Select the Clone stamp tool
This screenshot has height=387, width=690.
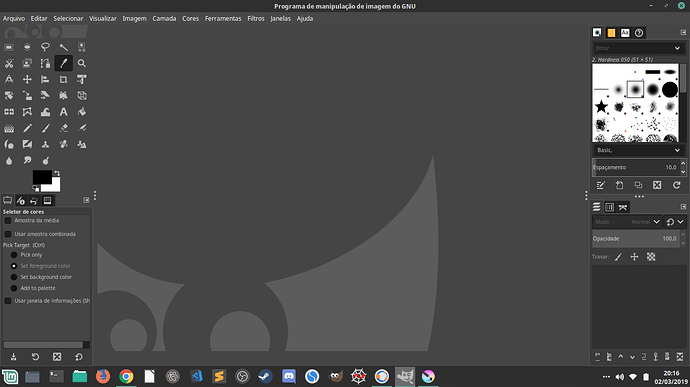45,144
